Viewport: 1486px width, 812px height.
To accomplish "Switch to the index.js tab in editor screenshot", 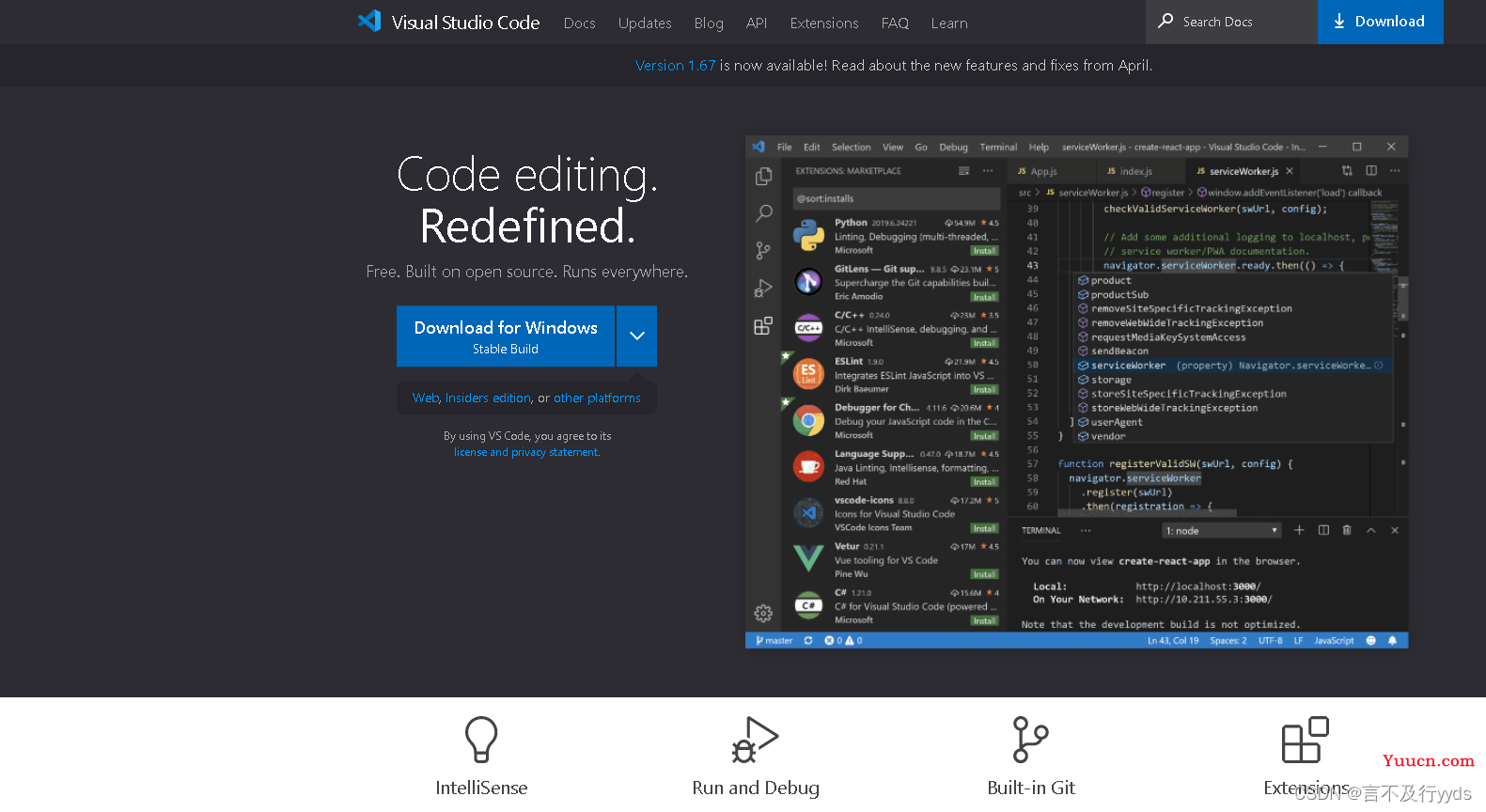I will tap(1135, 171).
